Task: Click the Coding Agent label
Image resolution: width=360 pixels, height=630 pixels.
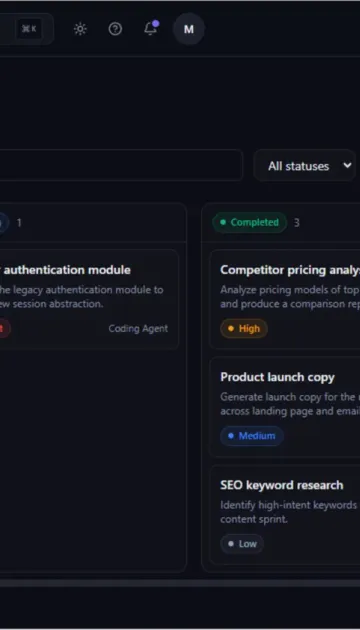Action: 138,329
